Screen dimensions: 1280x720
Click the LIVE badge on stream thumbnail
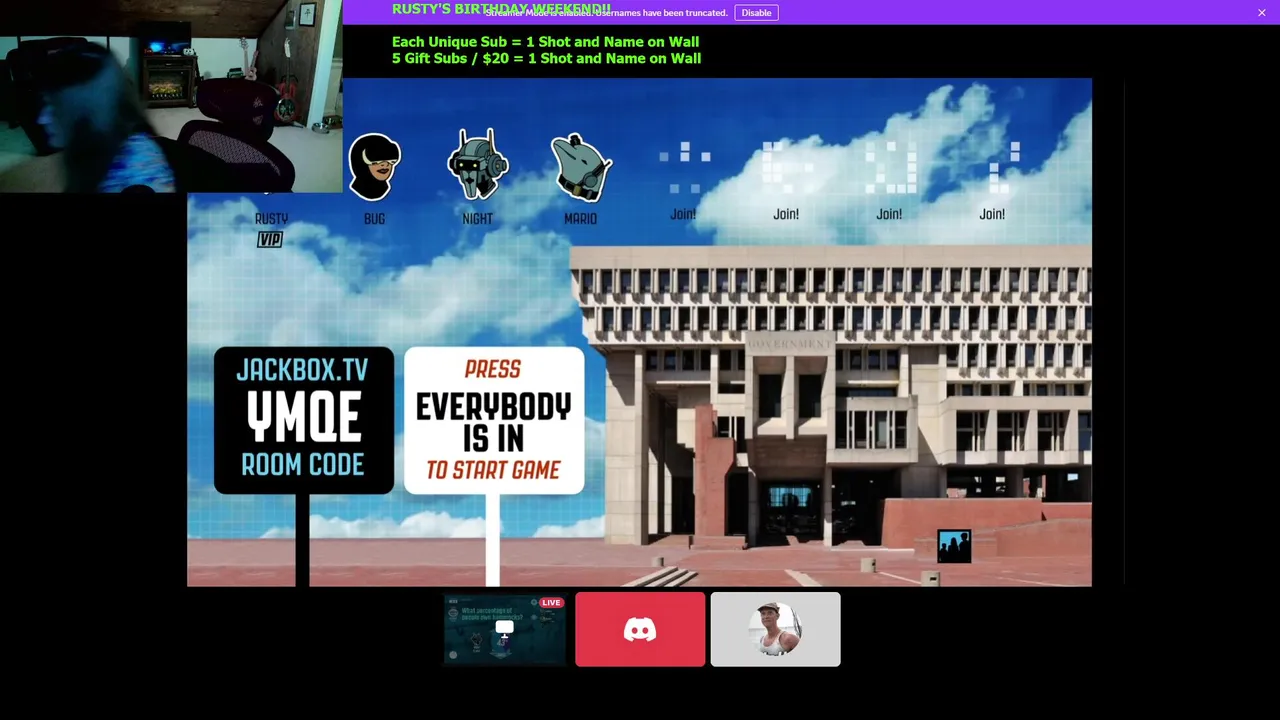[x=551, y=603]
